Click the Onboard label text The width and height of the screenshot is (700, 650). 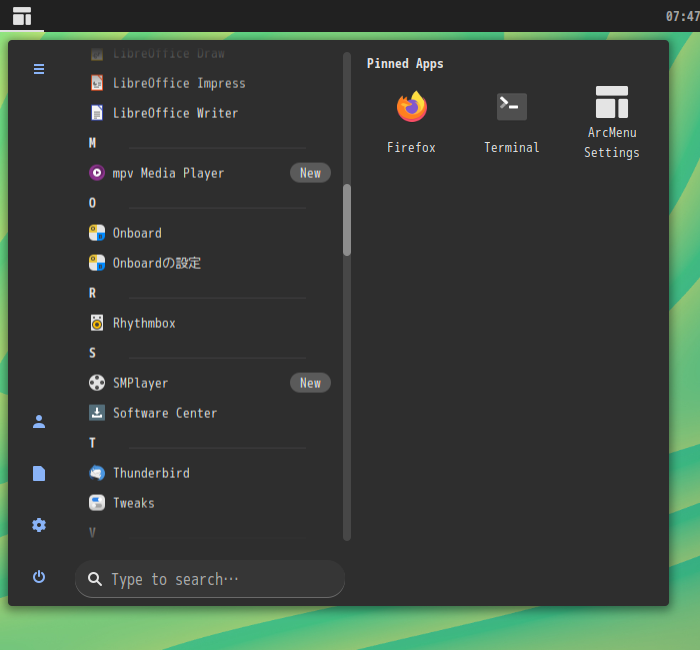[137, 233]
